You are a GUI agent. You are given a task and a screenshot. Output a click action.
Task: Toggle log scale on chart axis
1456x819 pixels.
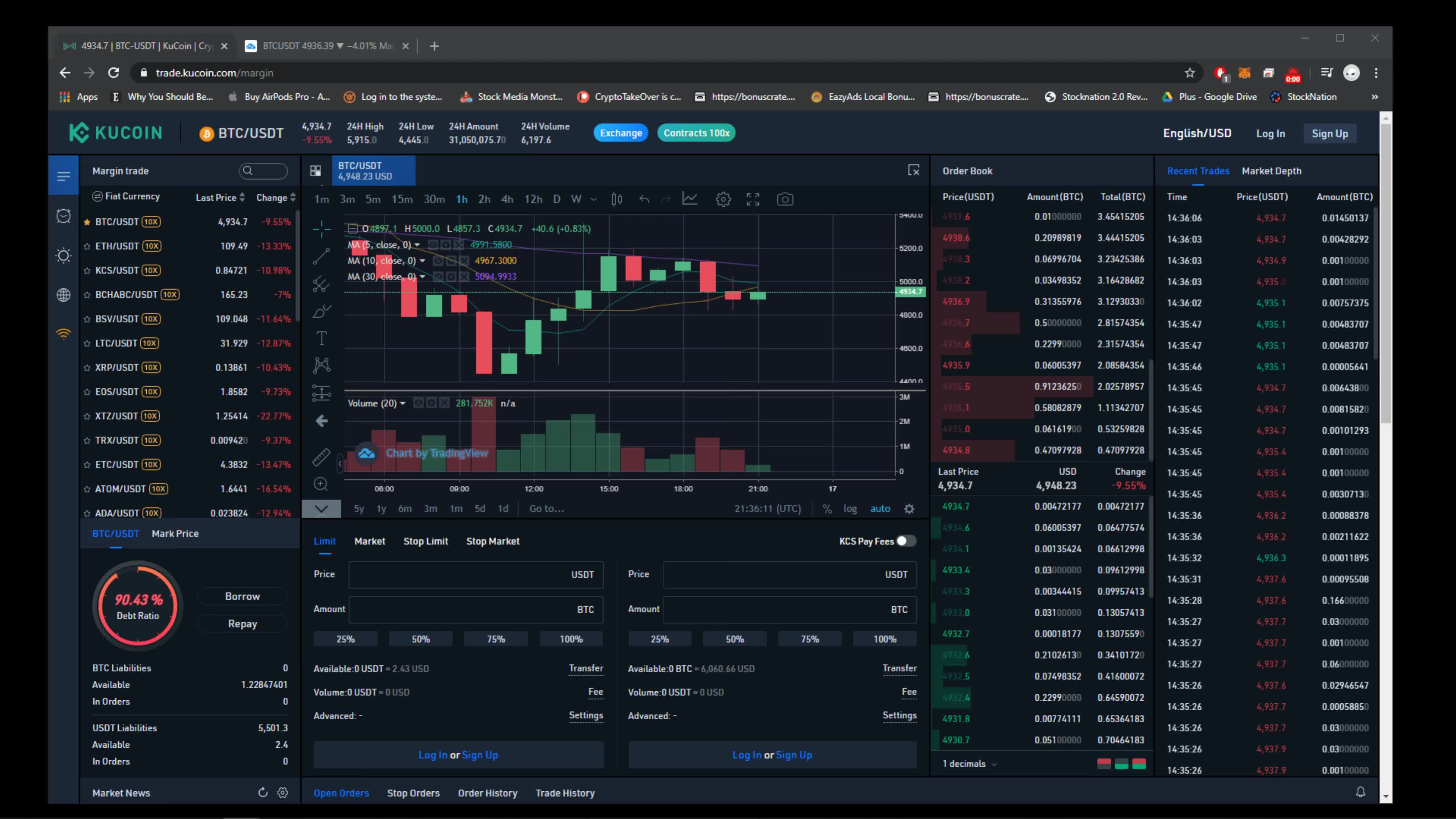(850, 509)
